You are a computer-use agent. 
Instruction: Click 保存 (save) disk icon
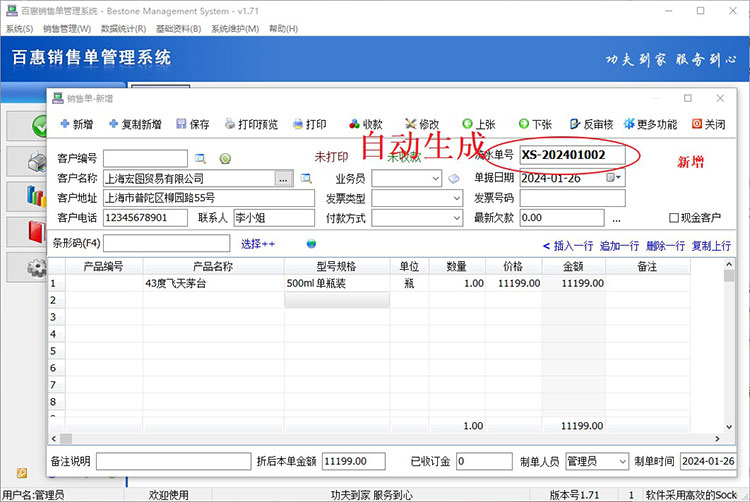[x=182, y=125]
